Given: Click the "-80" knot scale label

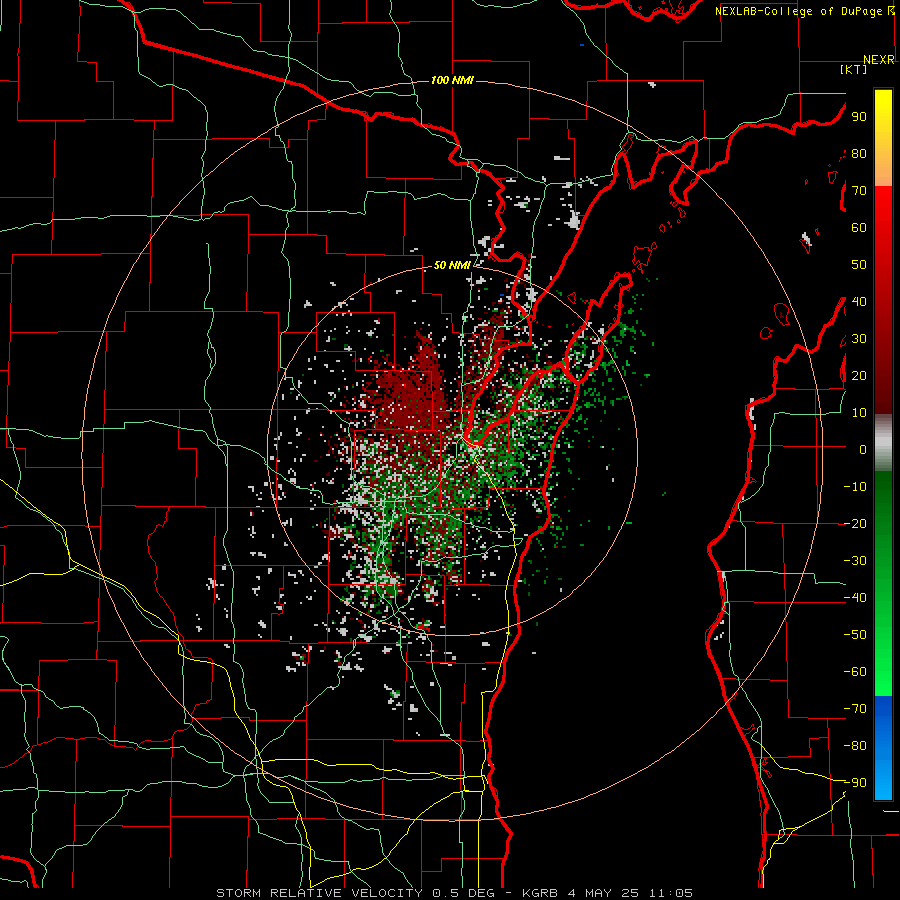Looking at the screenshot, I should pyautogui.click(x=855, y=746).
